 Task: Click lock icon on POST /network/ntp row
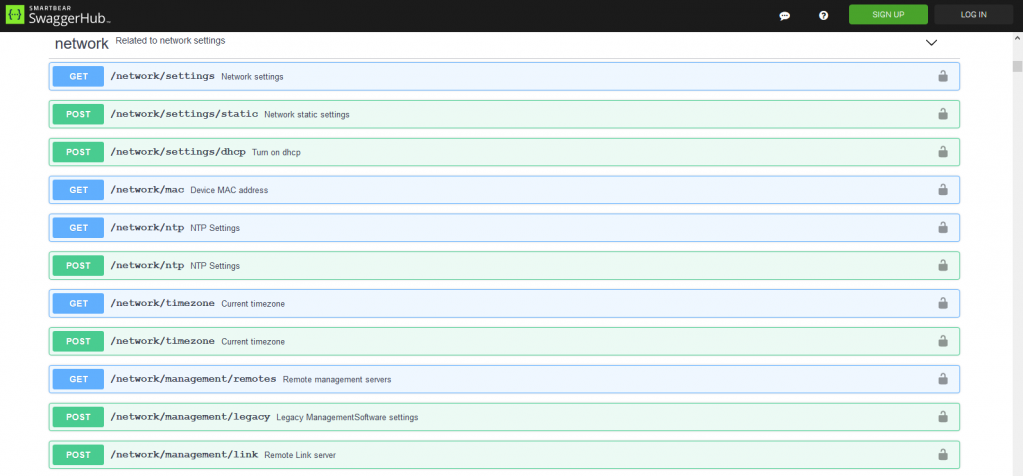(x=942, y=266)
